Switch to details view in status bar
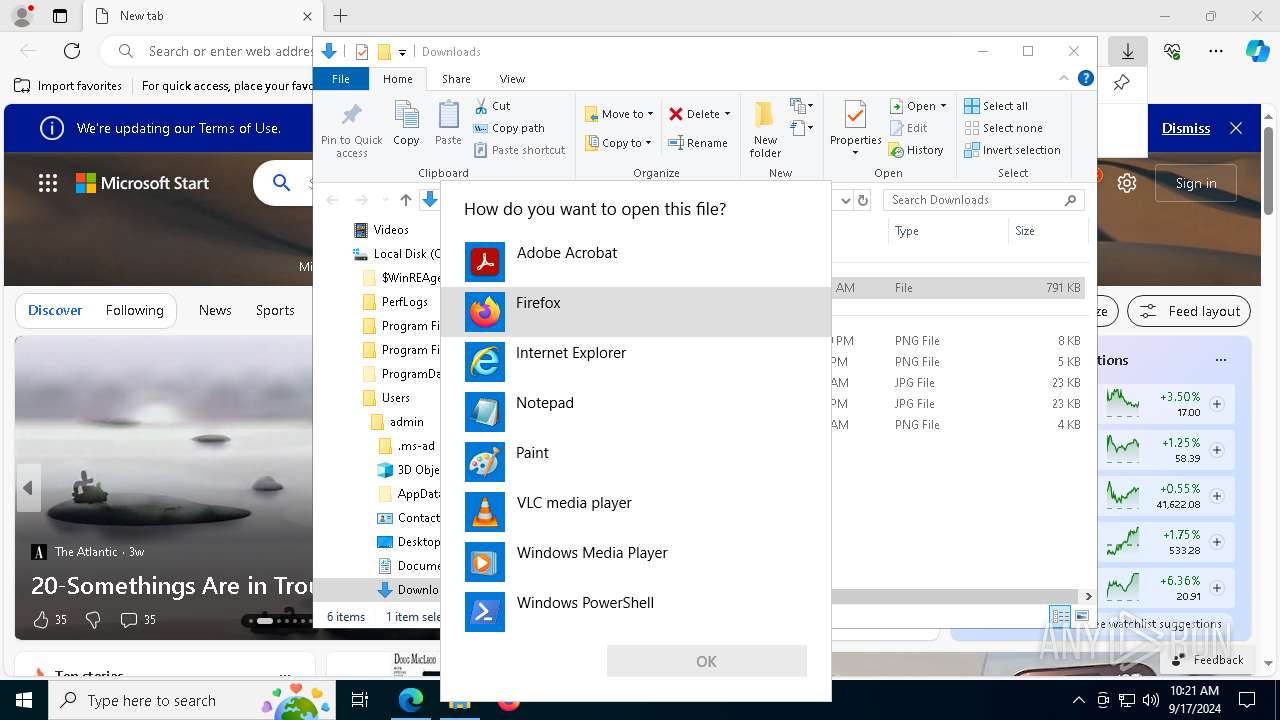The width and height of the screenshot is (1280, 720). [x=1060, y=616]
